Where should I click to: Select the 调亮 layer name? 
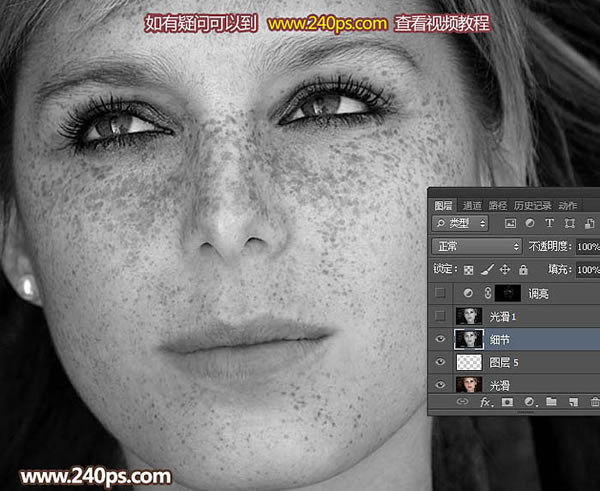tap(538, 294)
